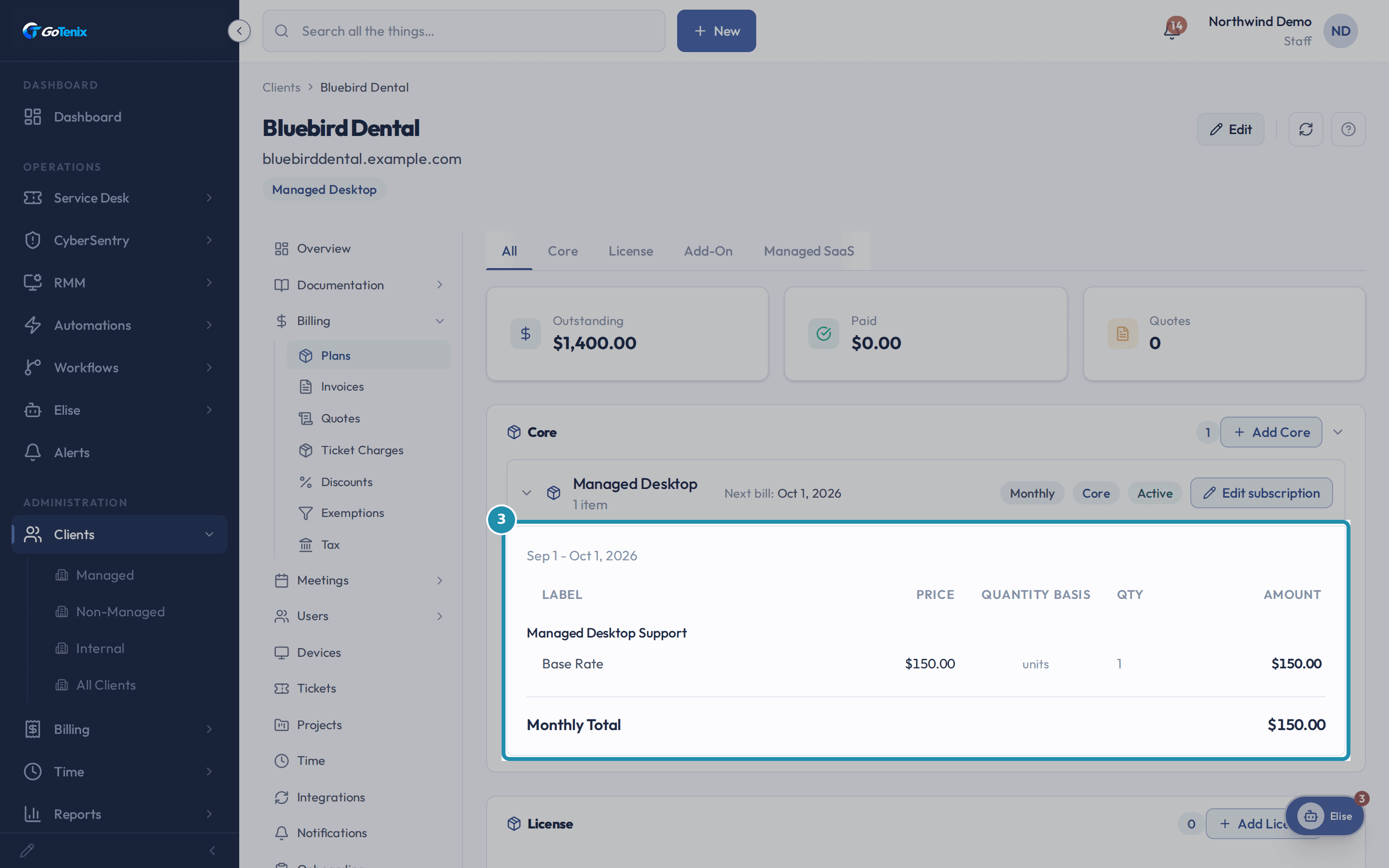The height and width of the screenshot is (868, 1389).
Task: Click the Edit client button
Action: click(x=1231, y=129)
